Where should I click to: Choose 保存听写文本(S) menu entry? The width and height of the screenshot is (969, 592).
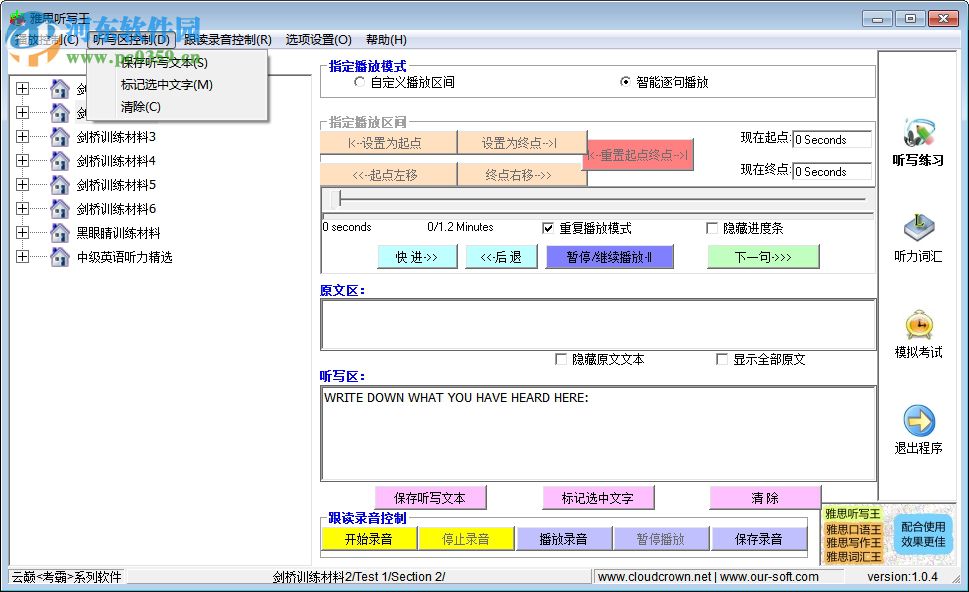pyautogui.click(x=177, y=62)
